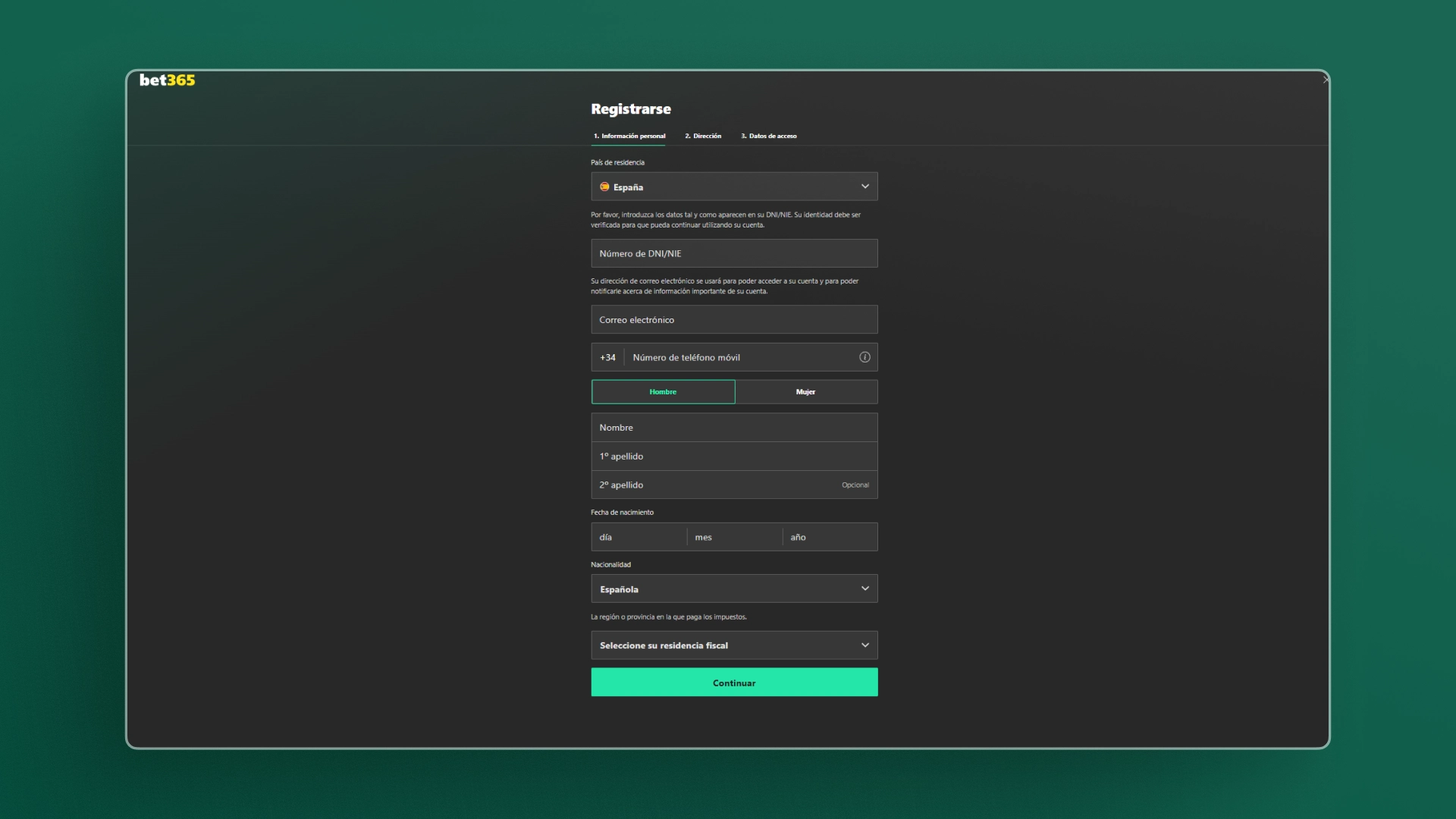This screenshot has height=819, width=1456.
Task: Click the text about región o provincia impuestos
Action: 669,617
